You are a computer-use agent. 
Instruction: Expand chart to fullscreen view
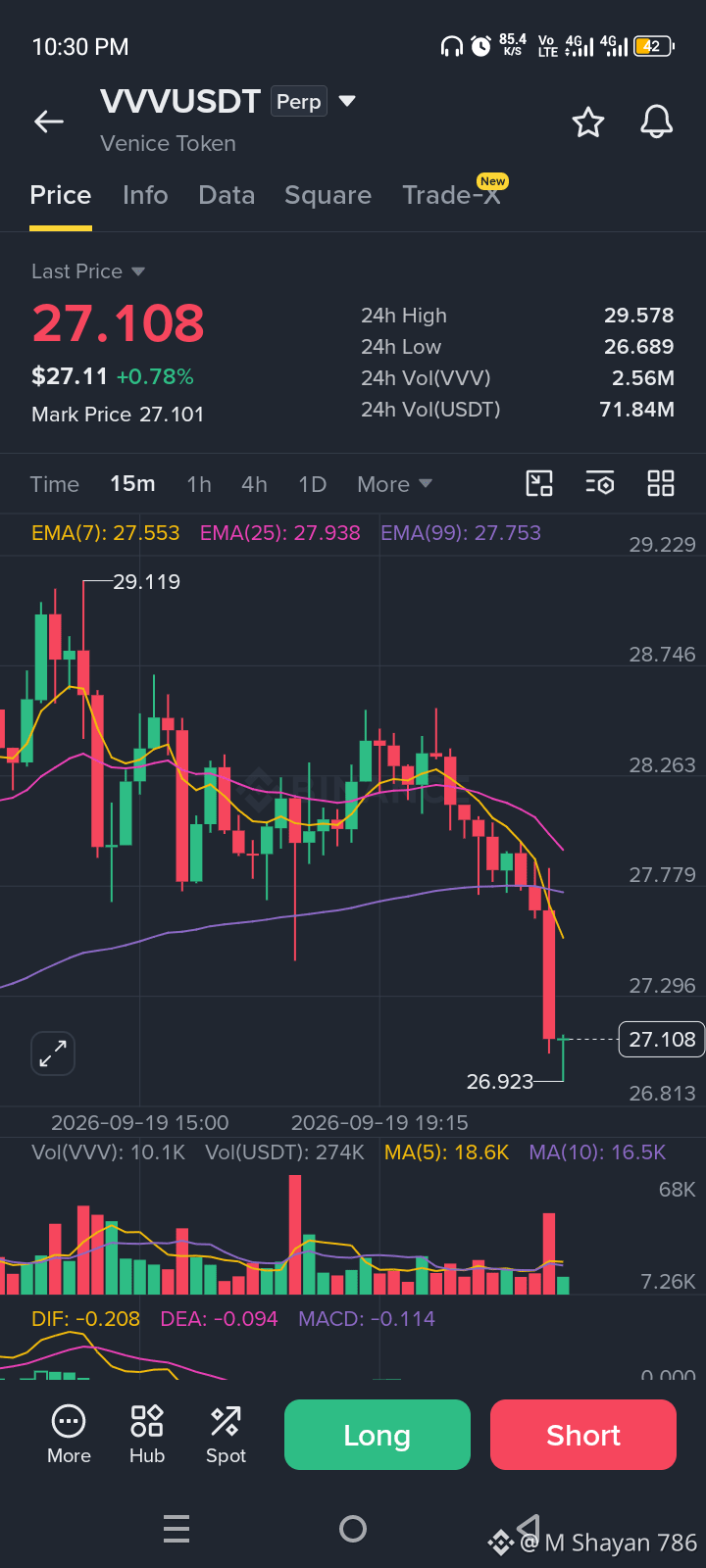tap(53, 1053)
